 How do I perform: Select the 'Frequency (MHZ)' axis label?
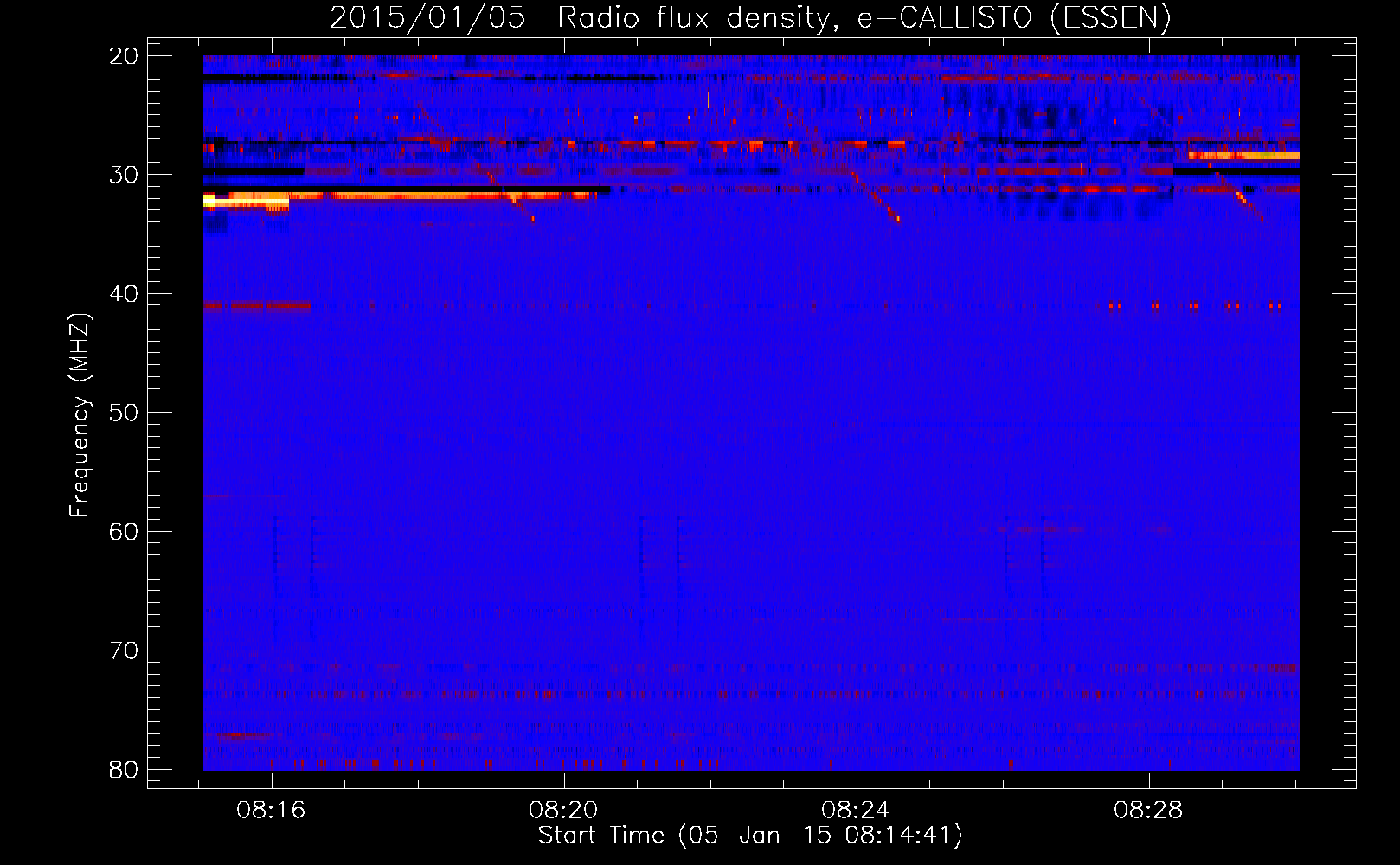(79, 415)
